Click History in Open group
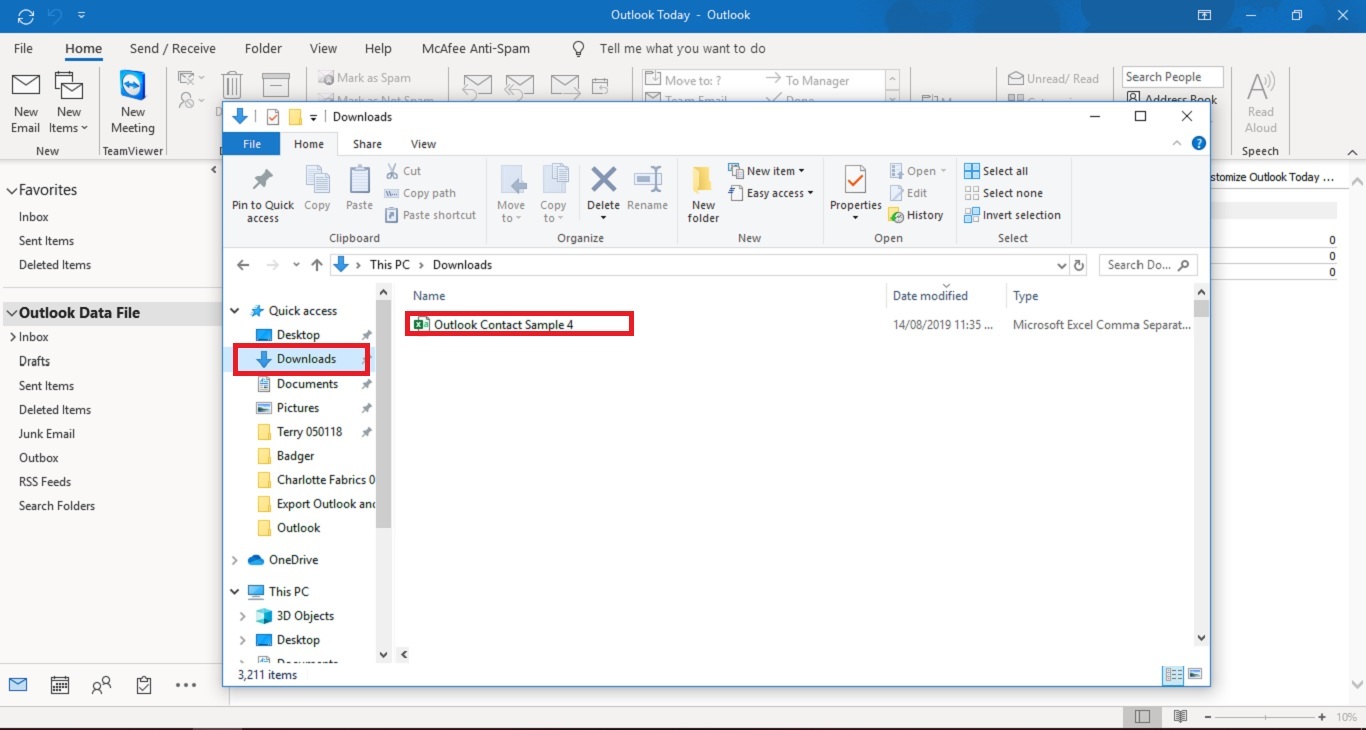1366x730 pixels. [916, 215]
